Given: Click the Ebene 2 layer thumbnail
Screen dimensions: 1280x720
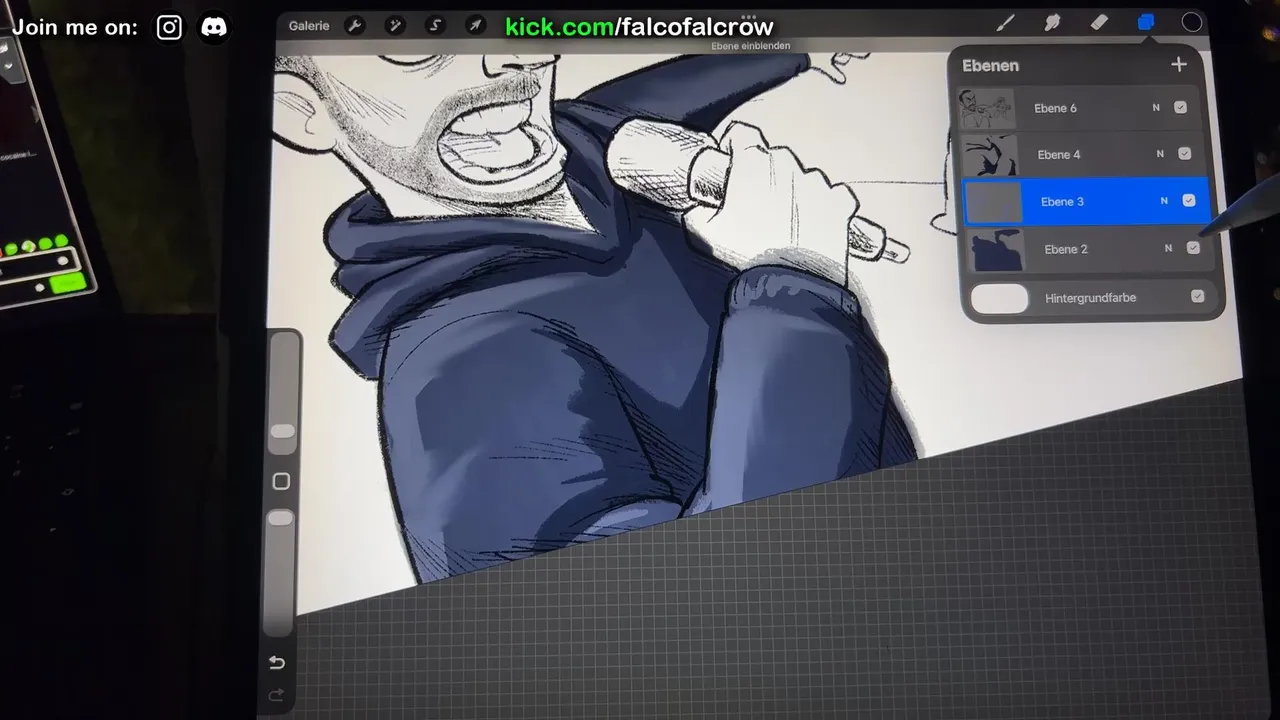Looking at the screenshot, I should [997, 250].
